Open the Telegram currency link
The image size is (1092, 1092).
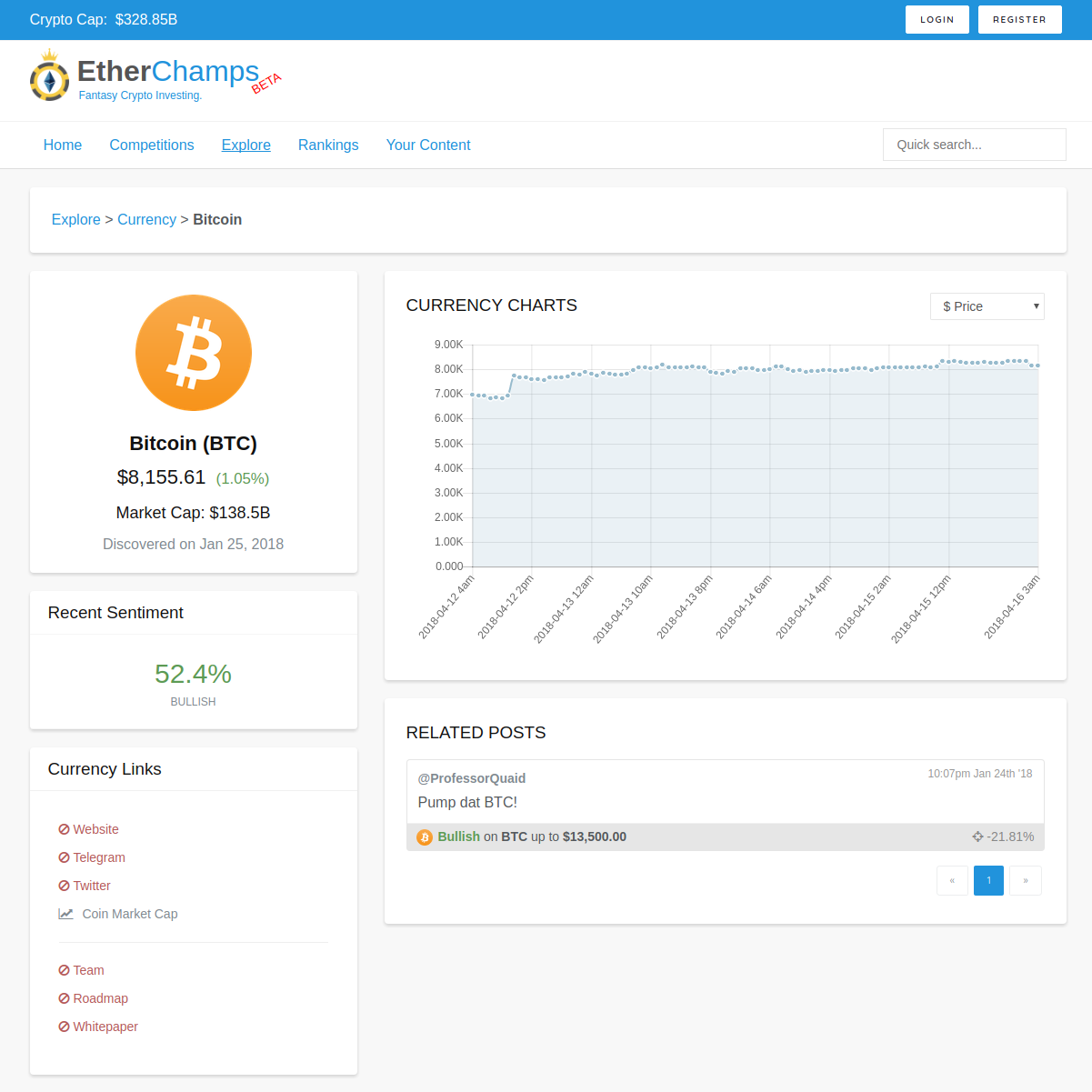[99, 857]
